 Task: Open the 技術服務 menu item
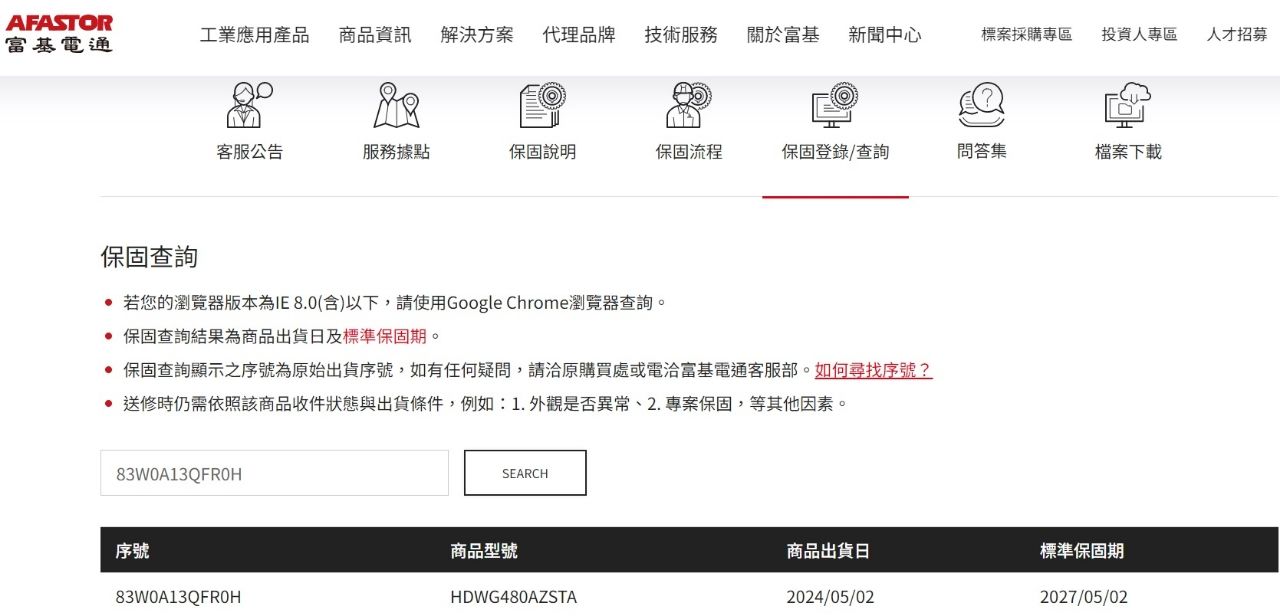681,35
